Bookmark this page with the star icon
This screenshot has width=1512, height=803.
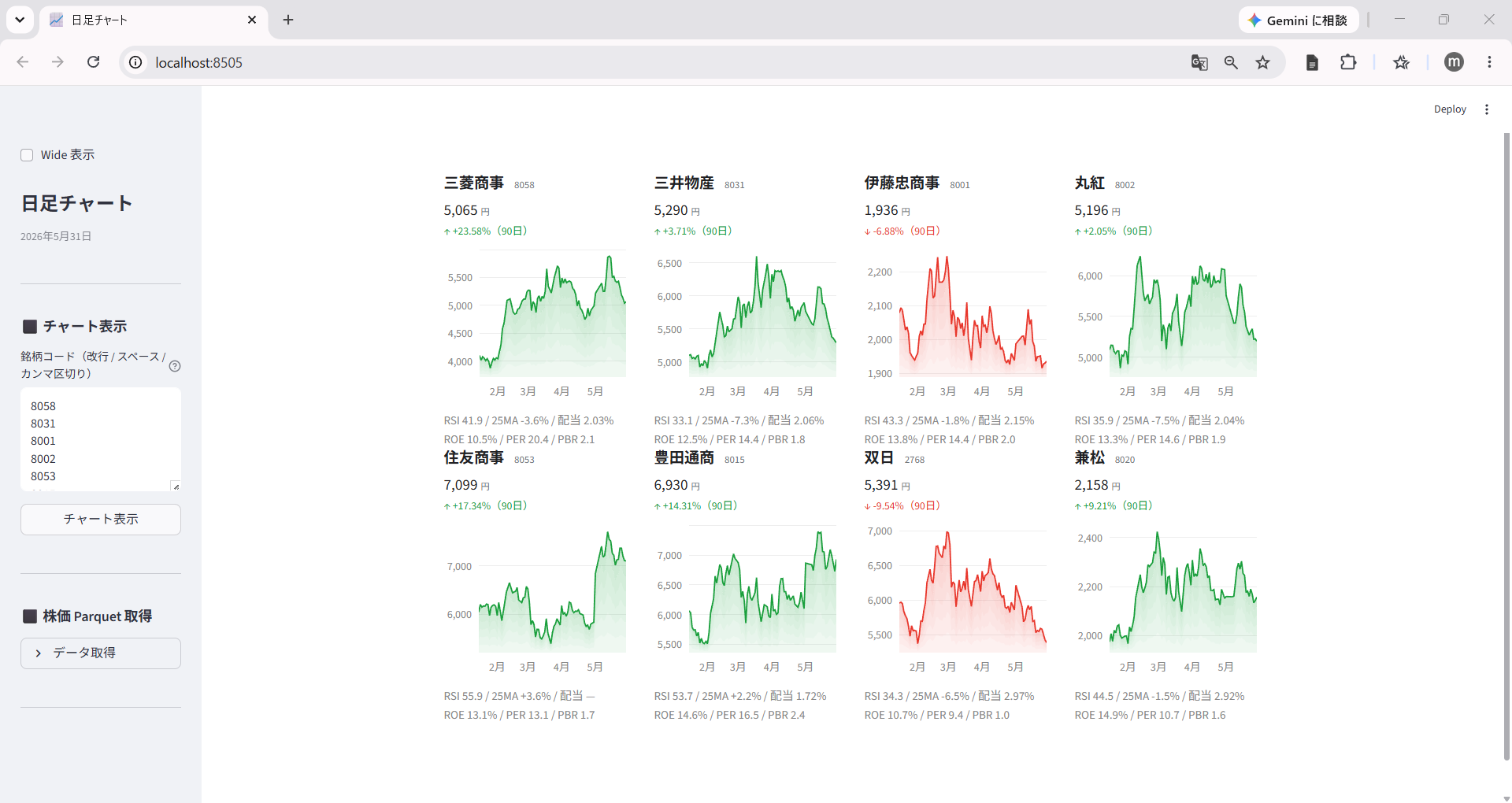(x=1263, y=62)
